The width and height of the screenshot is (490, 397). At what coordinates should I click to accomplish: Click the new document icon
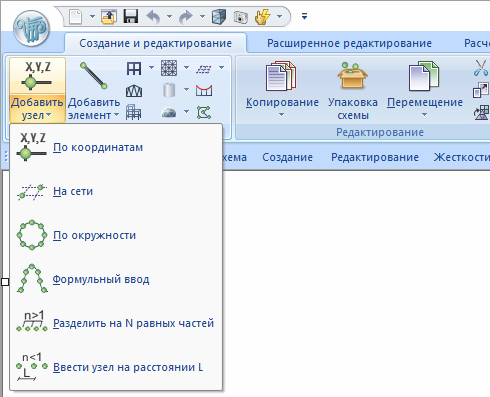pyautogui.click(x=76, y=16)
